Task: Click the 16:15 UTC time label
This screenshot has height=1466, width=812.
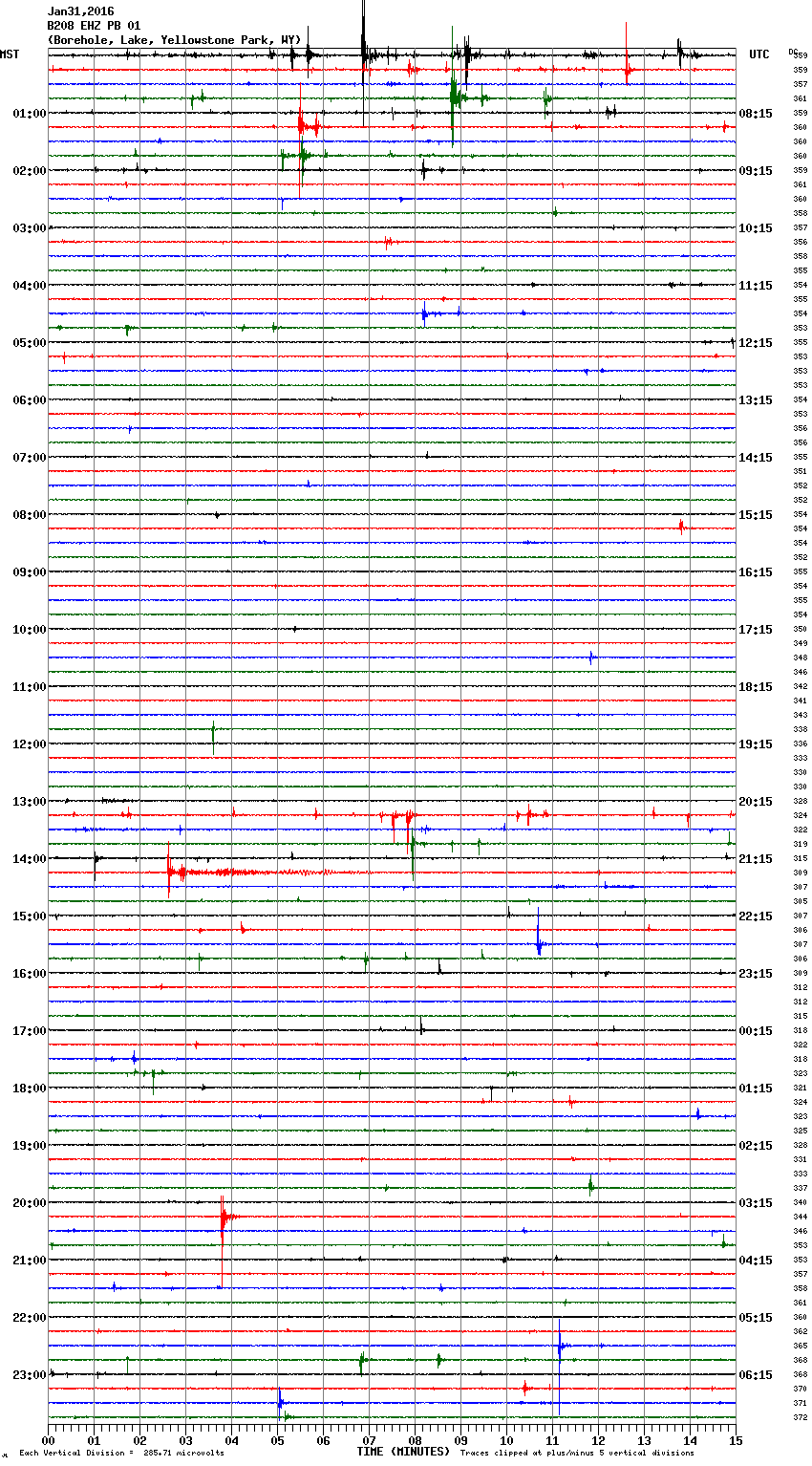Action: (x=756, y=572)
